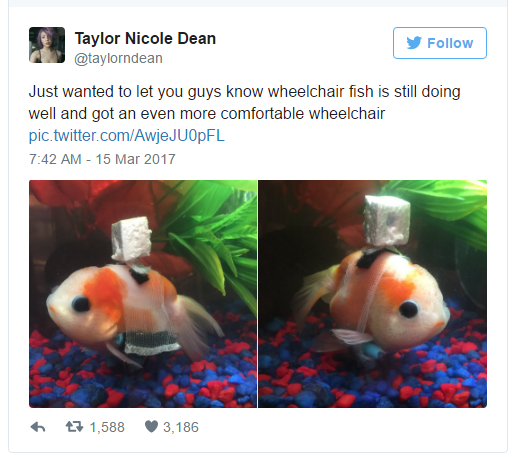Open the 7:42 AM - 15 Mar 2017 timestamp
Viewport: 518px width, 457px height.
(x=102, y=159)
